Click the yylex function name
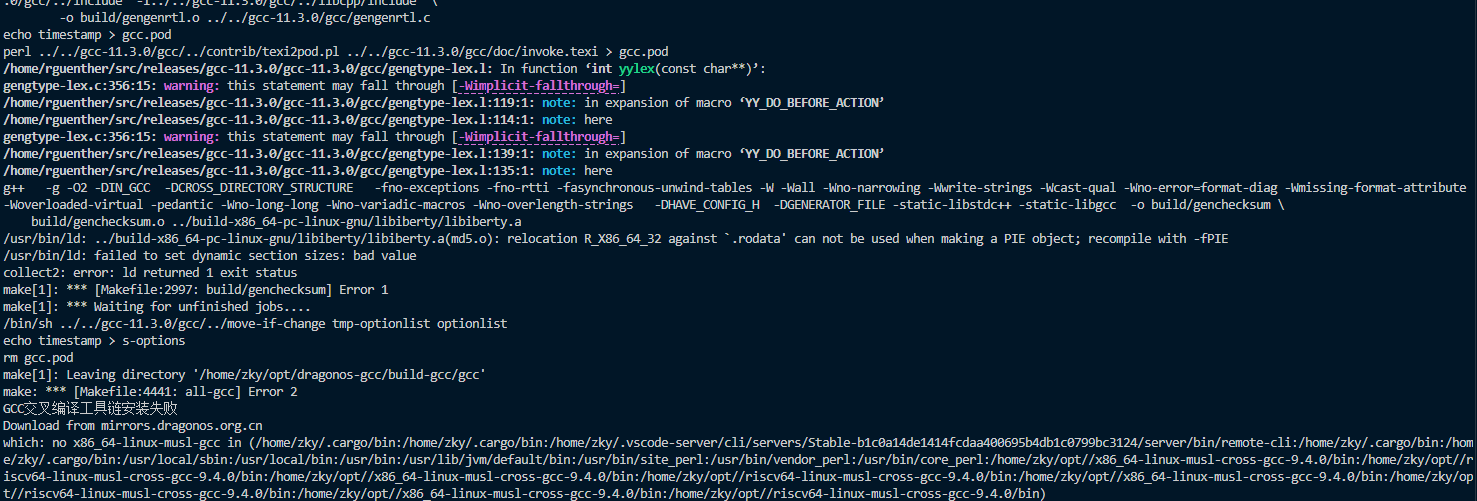This screenshot has width=1477, height=501. coord(637,68)
